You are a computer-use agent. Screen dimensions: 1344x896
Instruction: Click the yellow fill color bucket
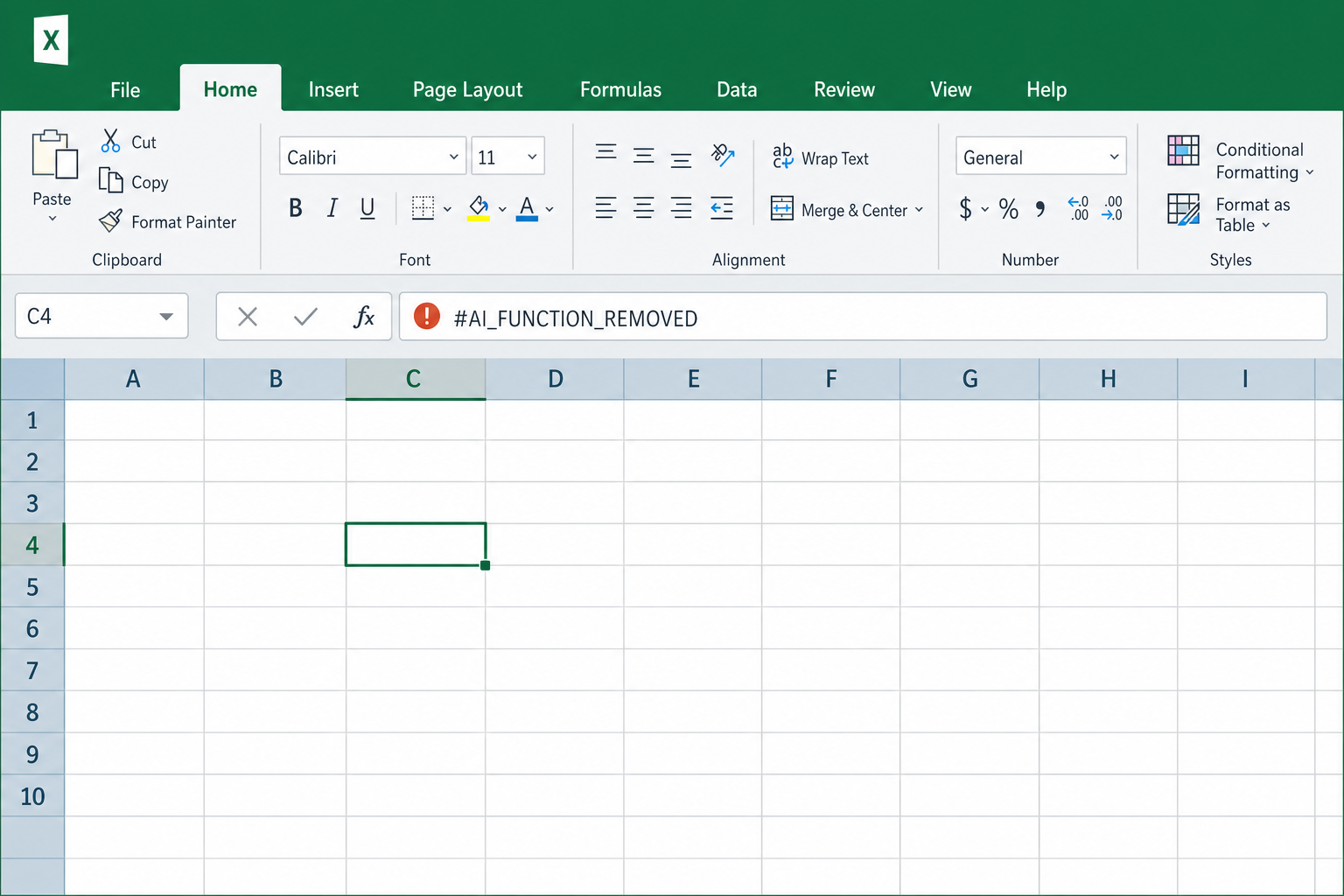pyautogui.click(x=479, y=208)
